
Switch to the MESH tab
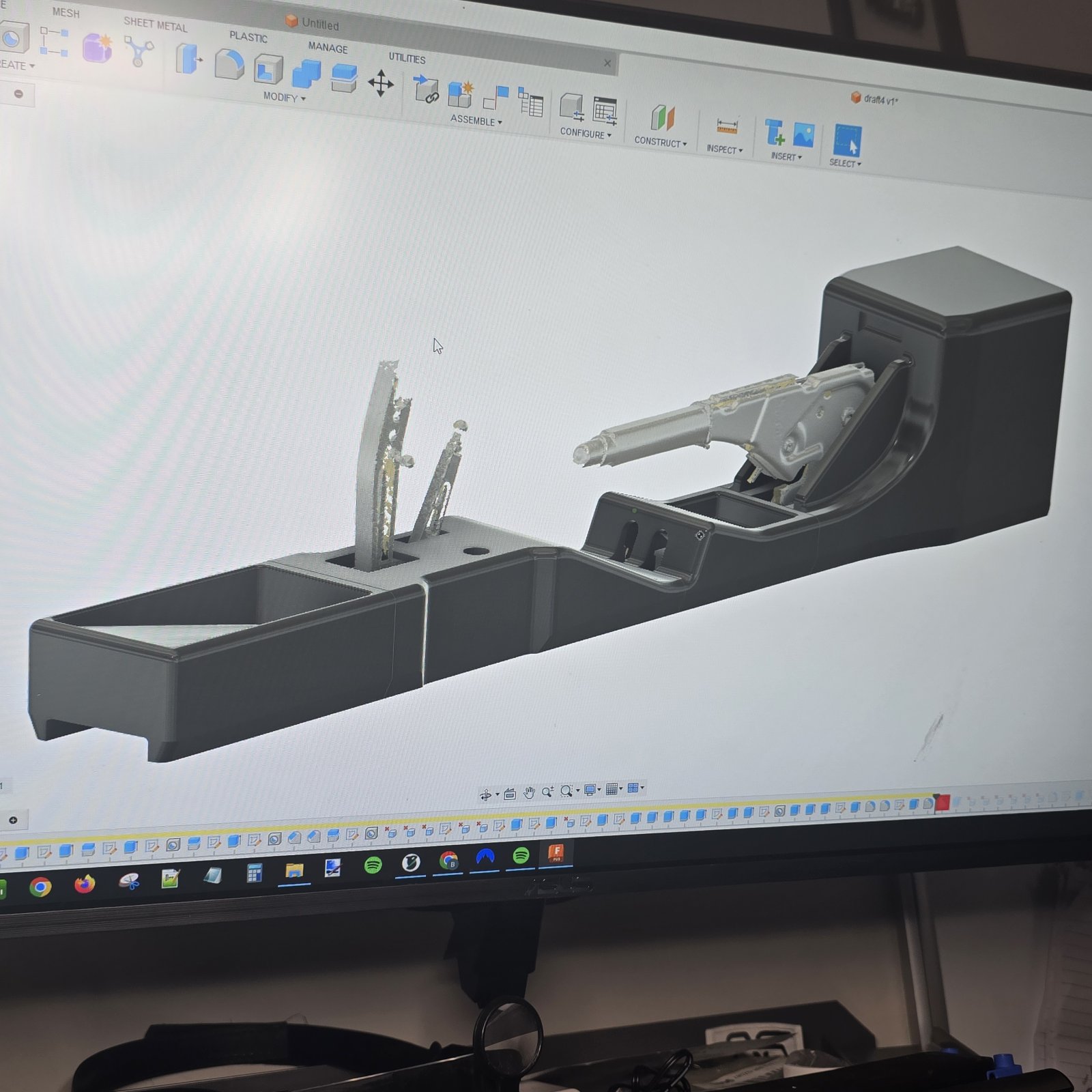[66, 12]
